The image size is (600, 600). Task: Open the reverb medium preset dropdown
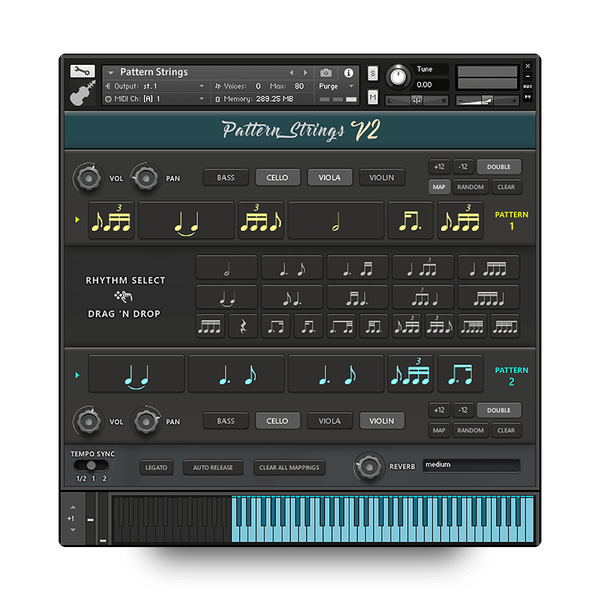click(471, 465)
